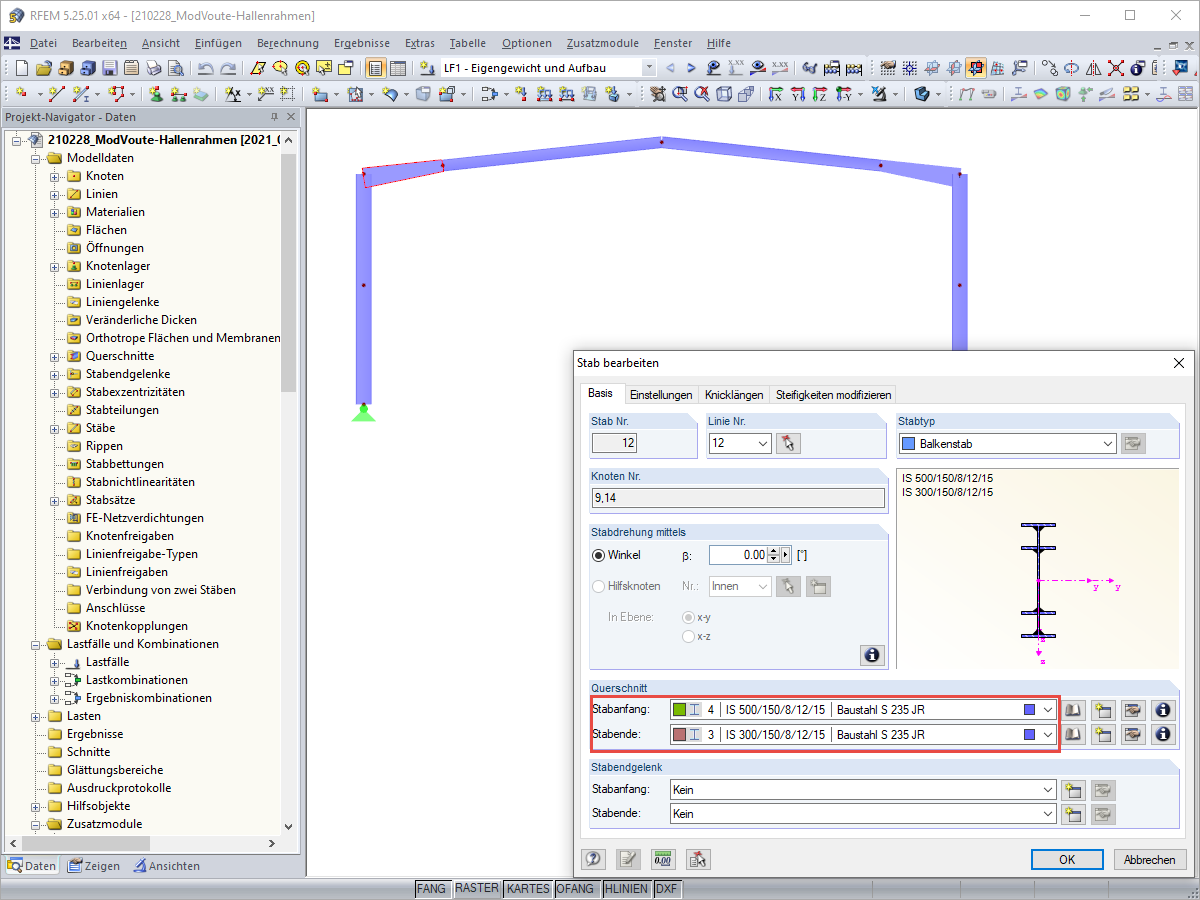Toggle RASTER in status bar
The width and height of the screenshot is (1200, 900).
coord(476,888)
